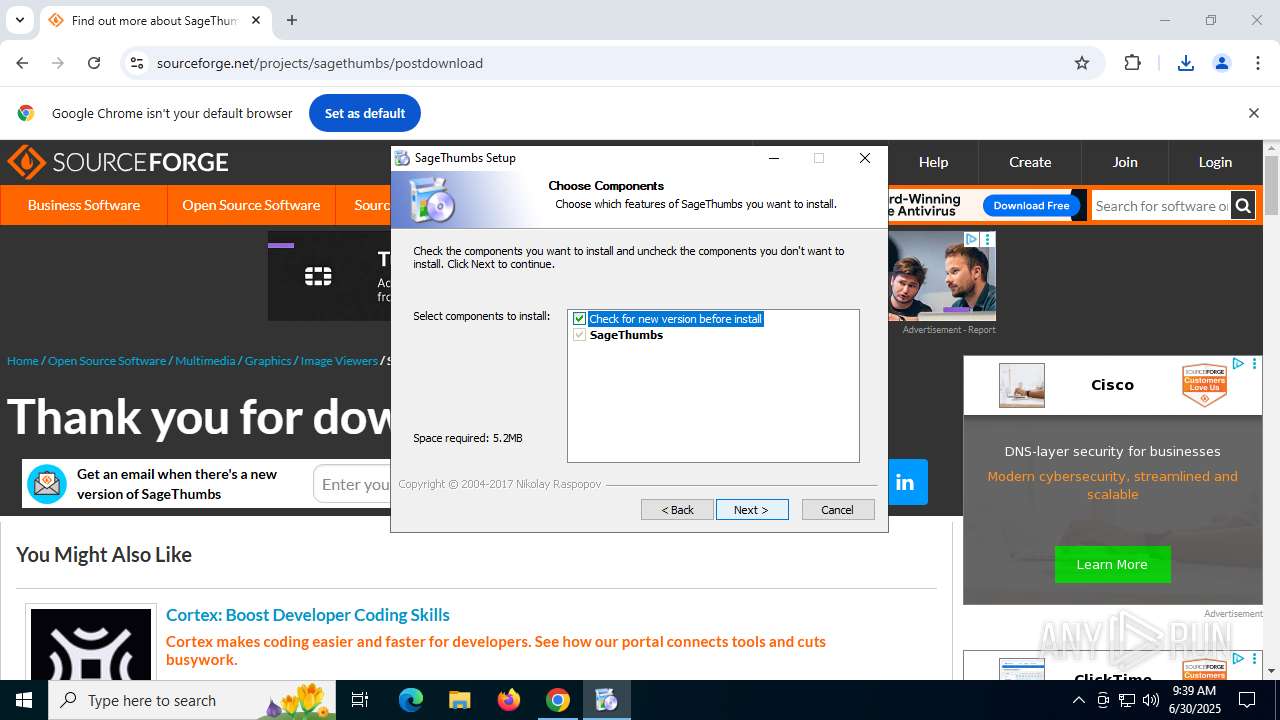1280x720 pixels.
Task: Open Help in SourceForge header
Action: pyautogui.click(x=933, y=162)
